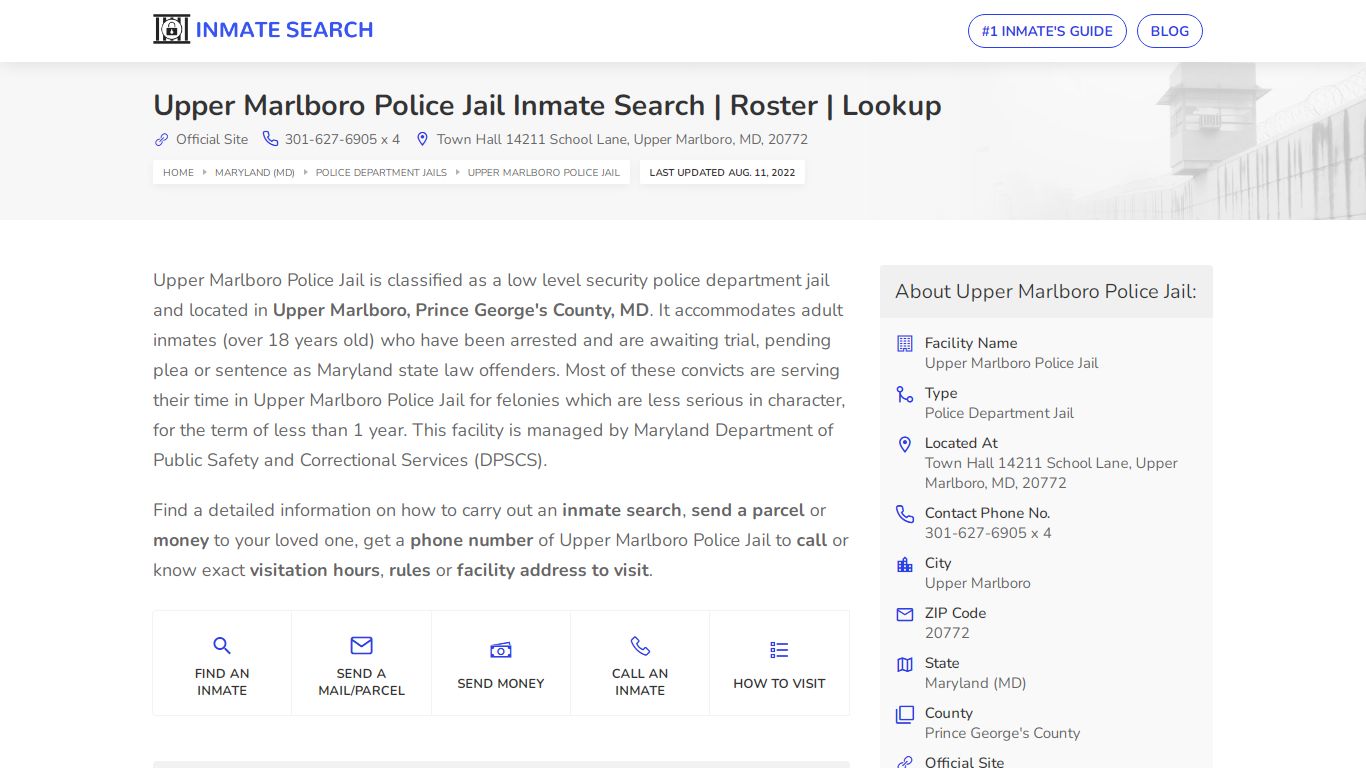
Task: Click the phone icon beside Contact Phone No.
Action: [x=905, y=514]
